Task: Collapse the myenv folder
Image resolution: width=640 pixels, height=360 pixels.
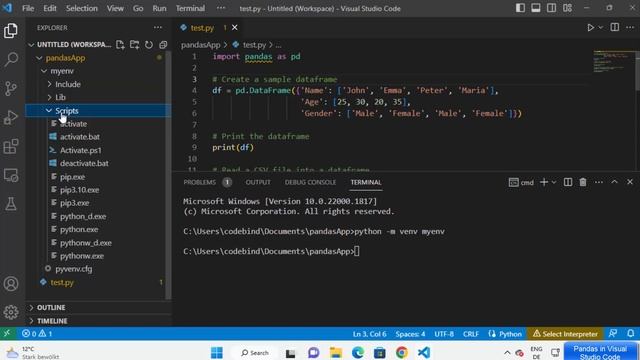Action: (44, 71)
